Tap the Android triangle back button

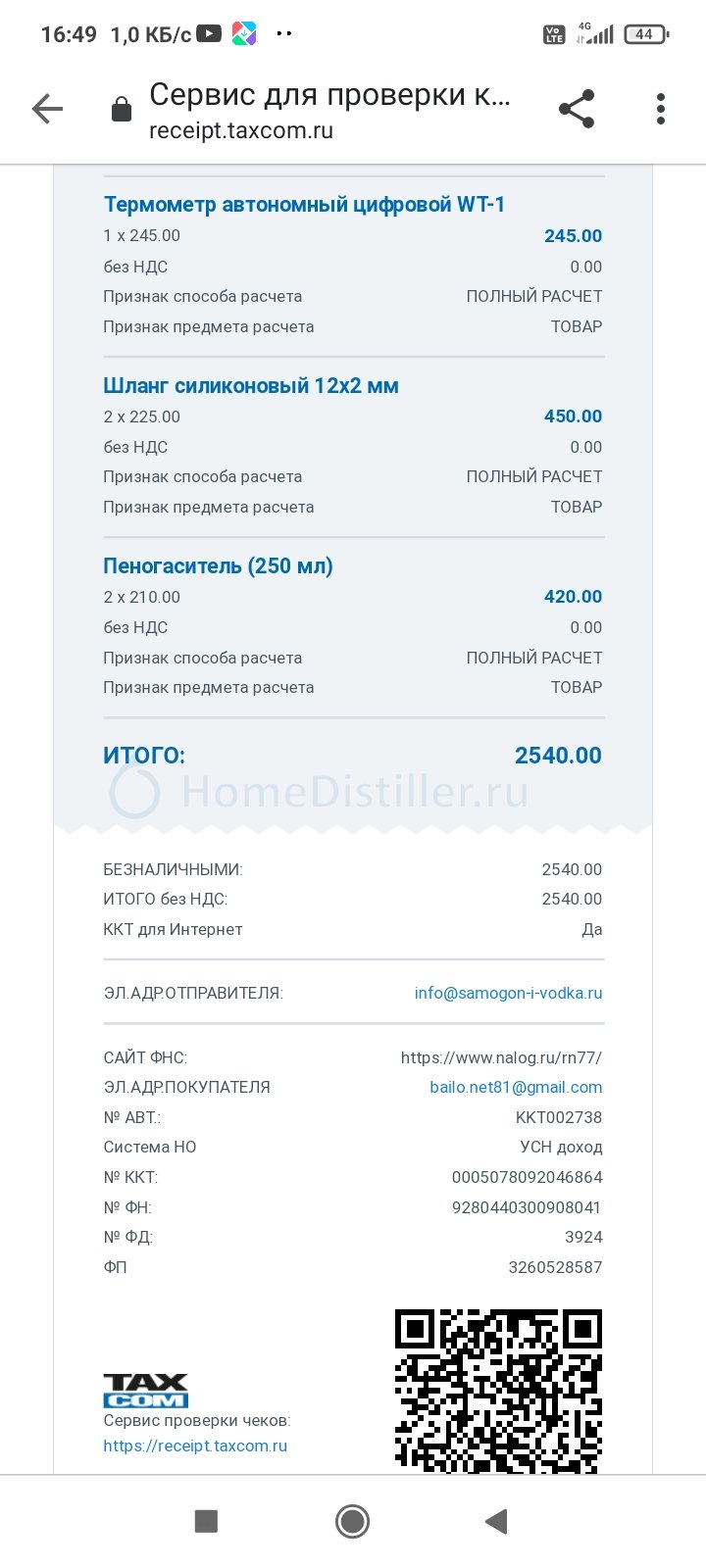point(497,1521)
